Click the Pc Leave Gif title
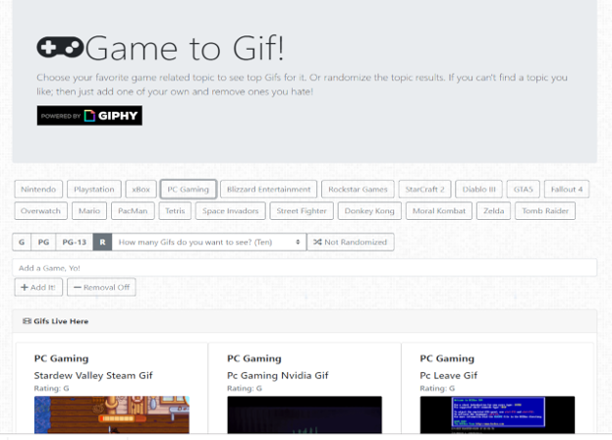The image size is (612, 440). 448,376
